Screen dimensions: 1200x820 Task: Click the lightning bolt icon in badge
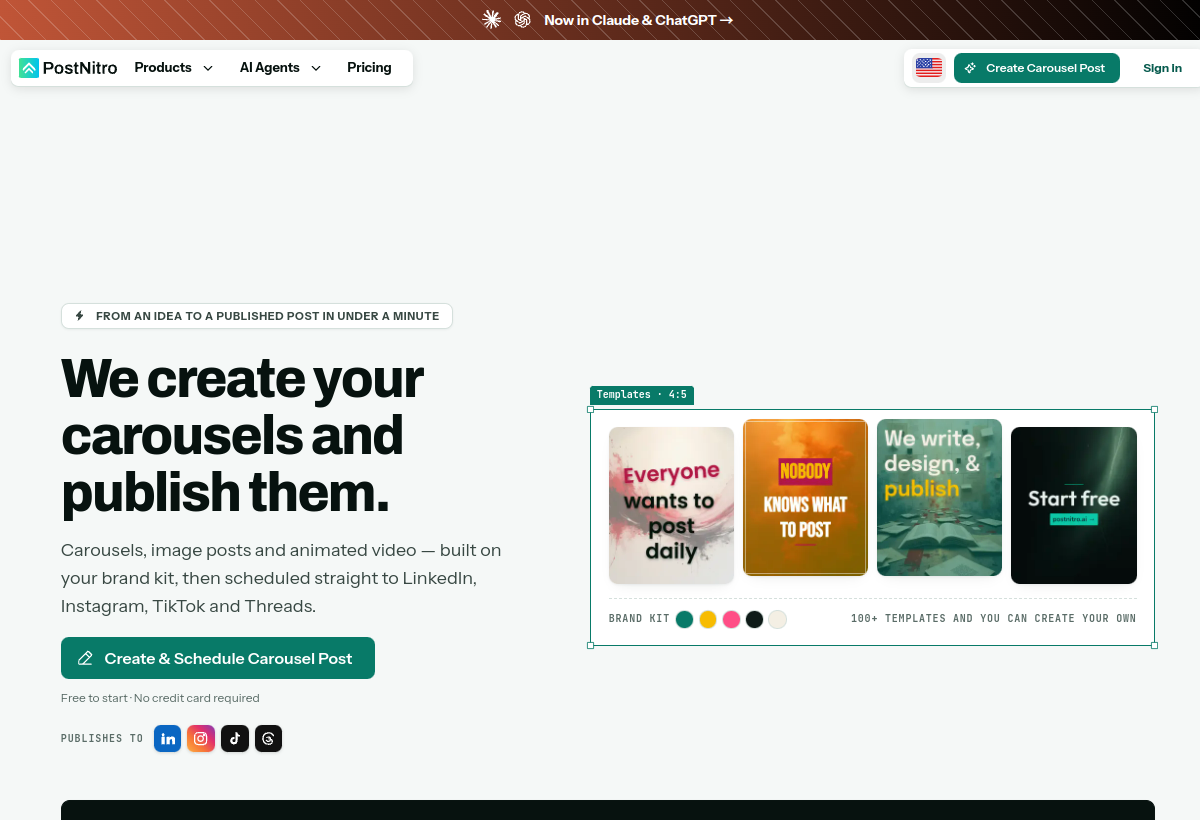(x=80, y=316)
